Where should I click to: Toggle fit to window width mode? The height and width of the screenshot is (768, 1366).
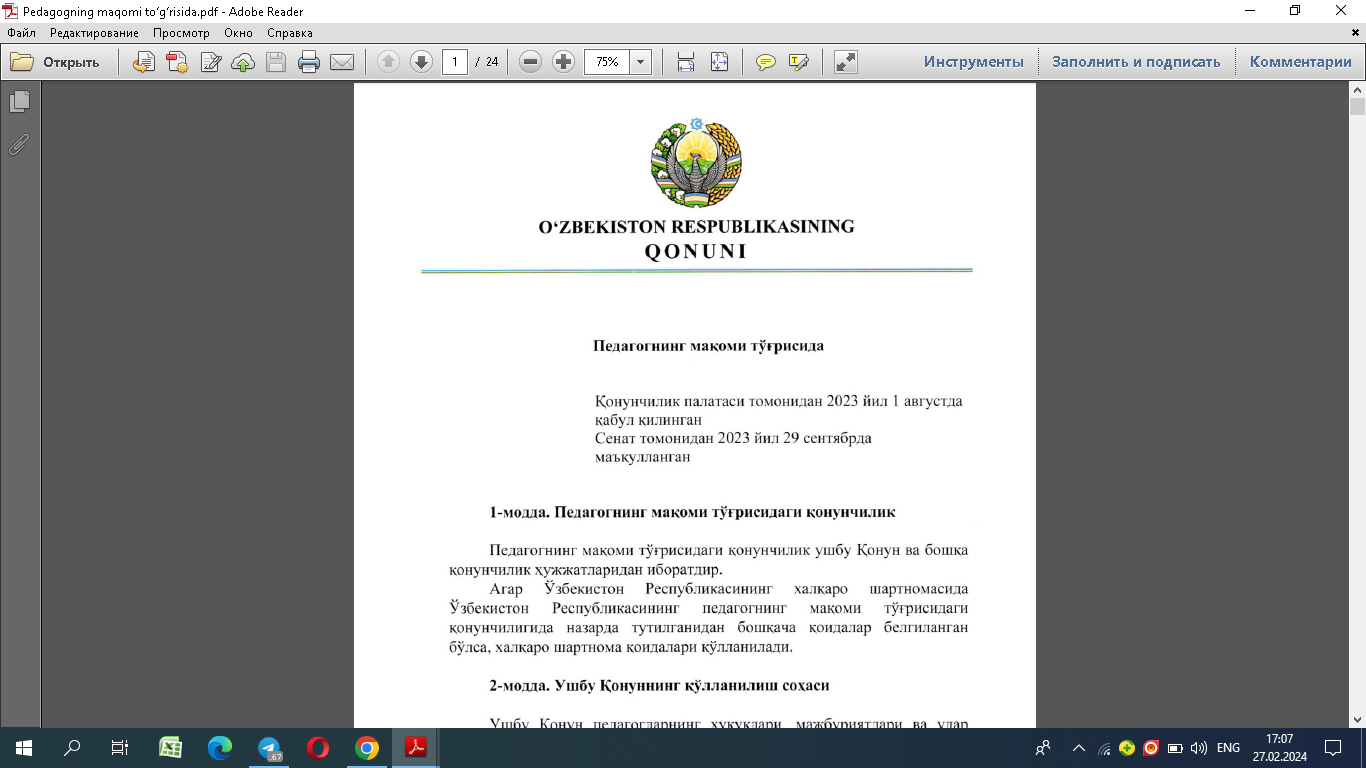[686, 62]
